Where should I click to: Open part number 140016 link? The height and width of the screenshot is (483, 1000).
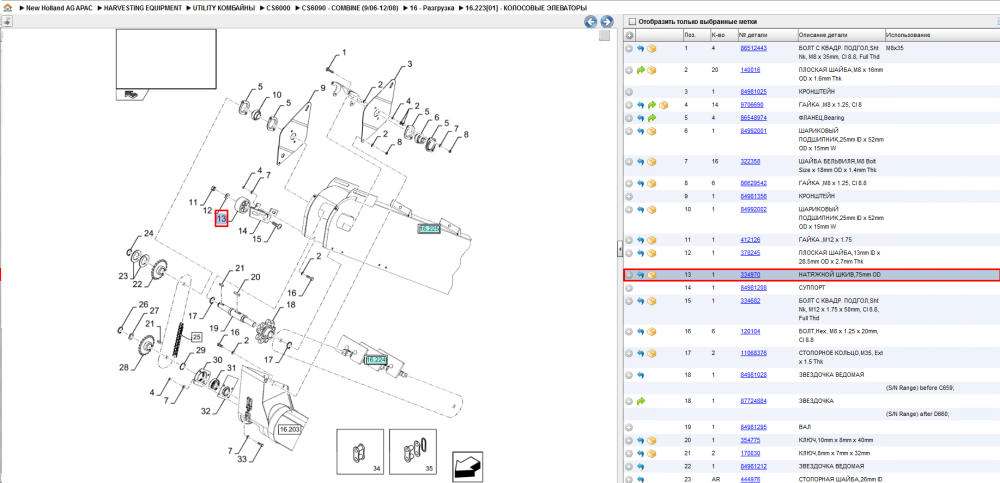tap(750, 70)
